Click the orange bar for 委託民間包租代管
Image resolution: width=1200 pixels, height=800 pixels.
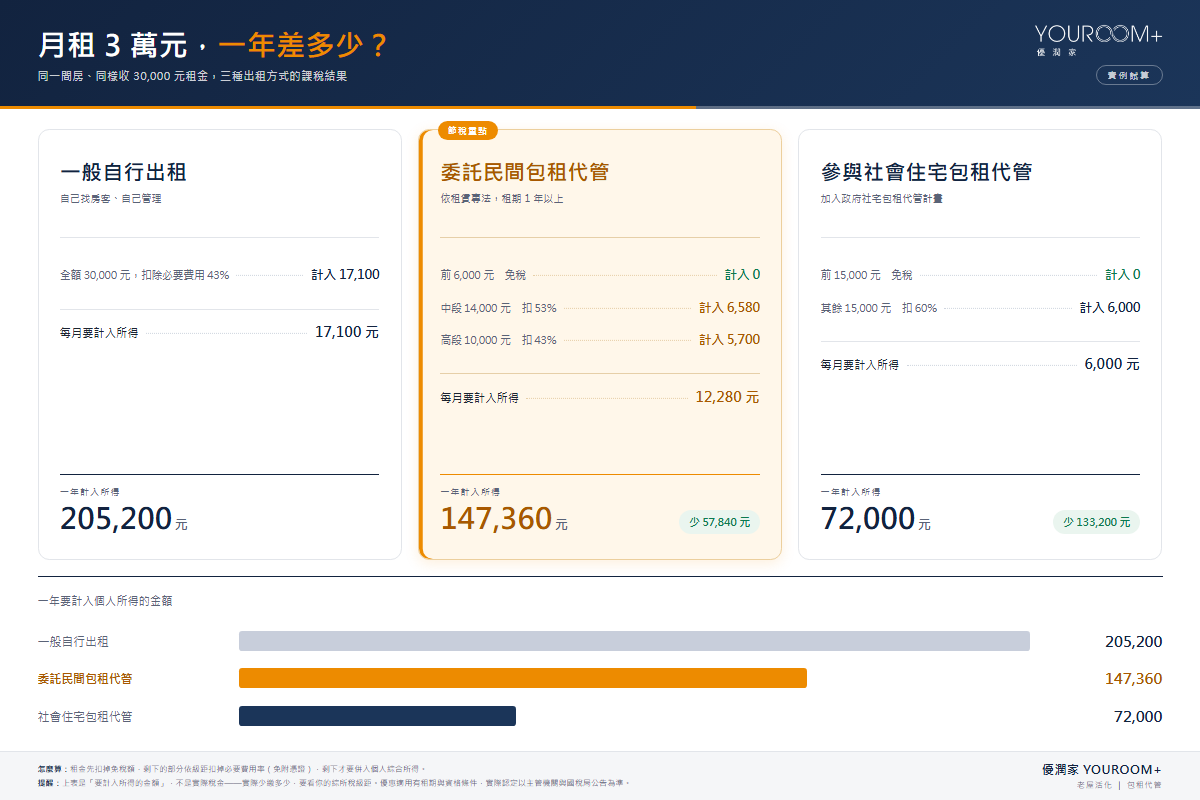[523, 678]
